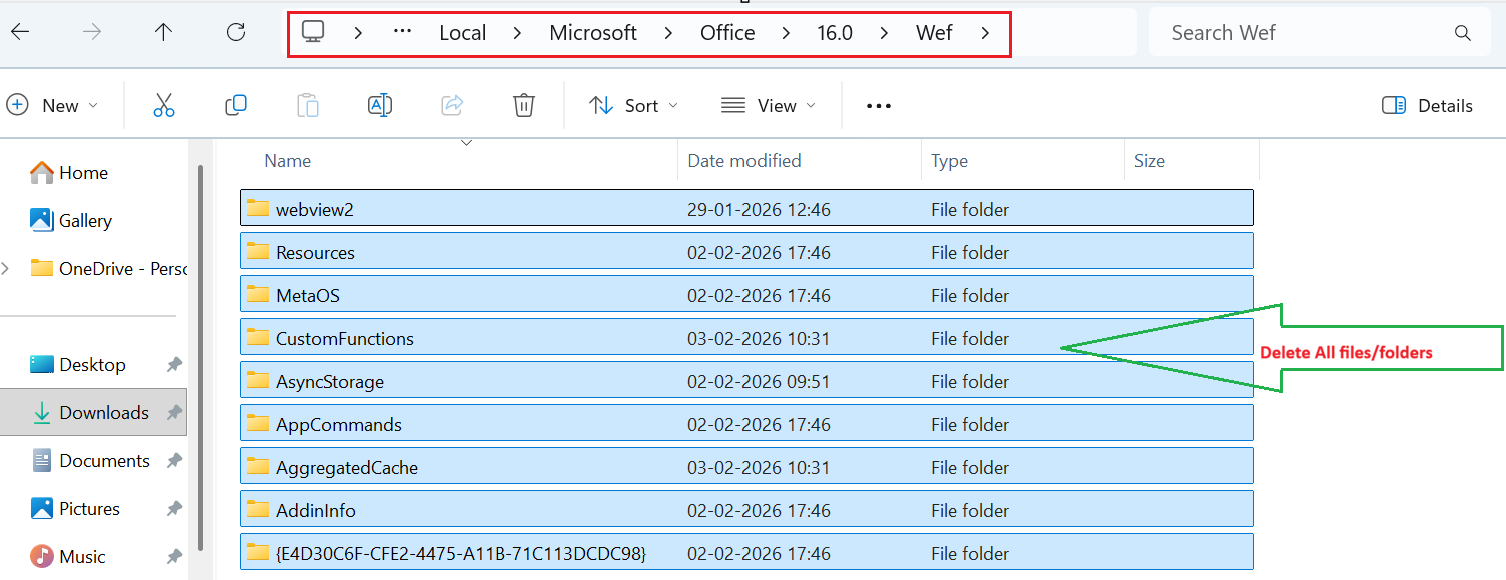Open the New item dropdown
The image size is (1506, 580).
(x=52, y=106)
